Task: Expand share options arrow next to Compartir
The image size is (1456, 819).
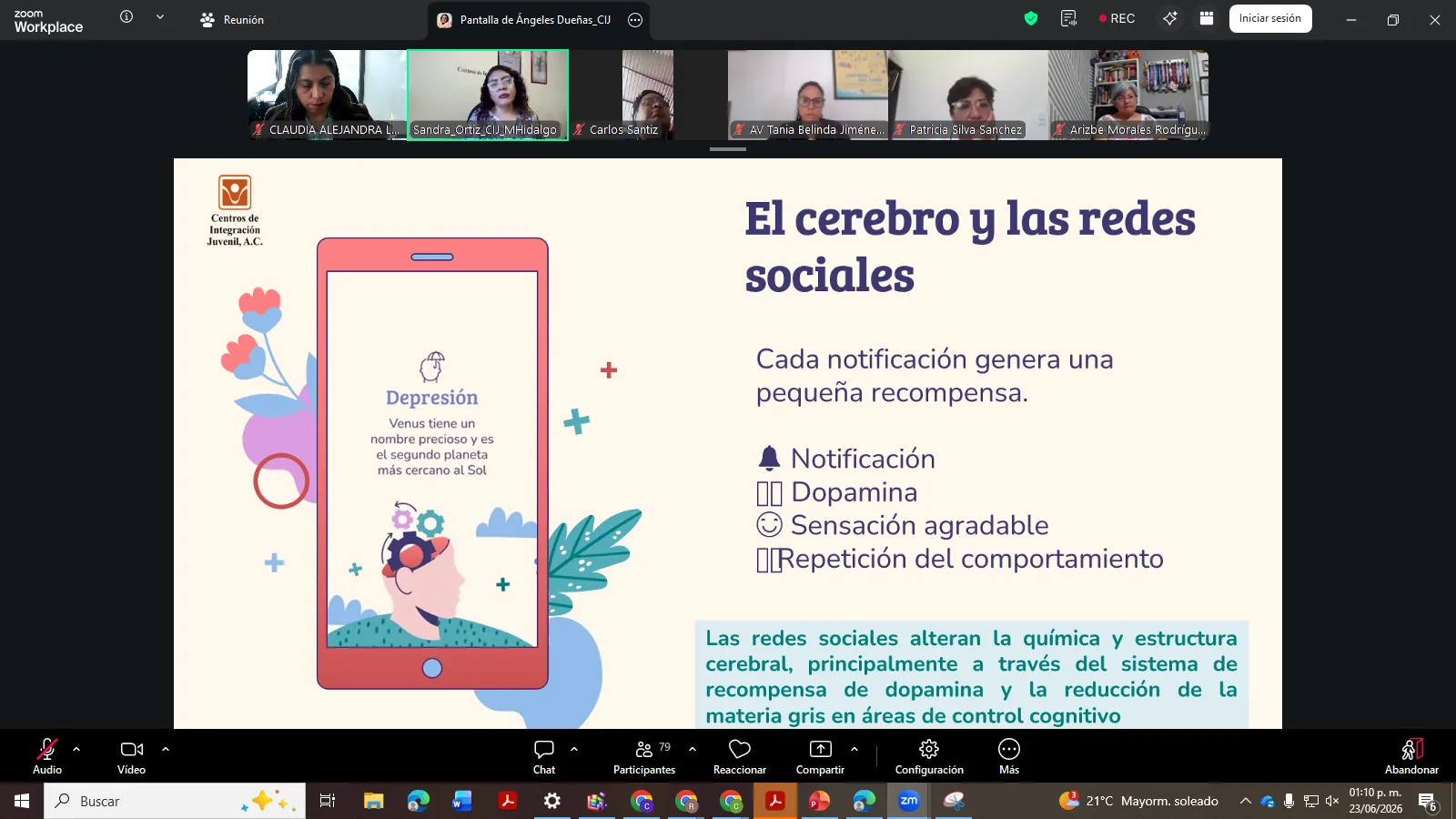Action: click(x=854, y=749)
